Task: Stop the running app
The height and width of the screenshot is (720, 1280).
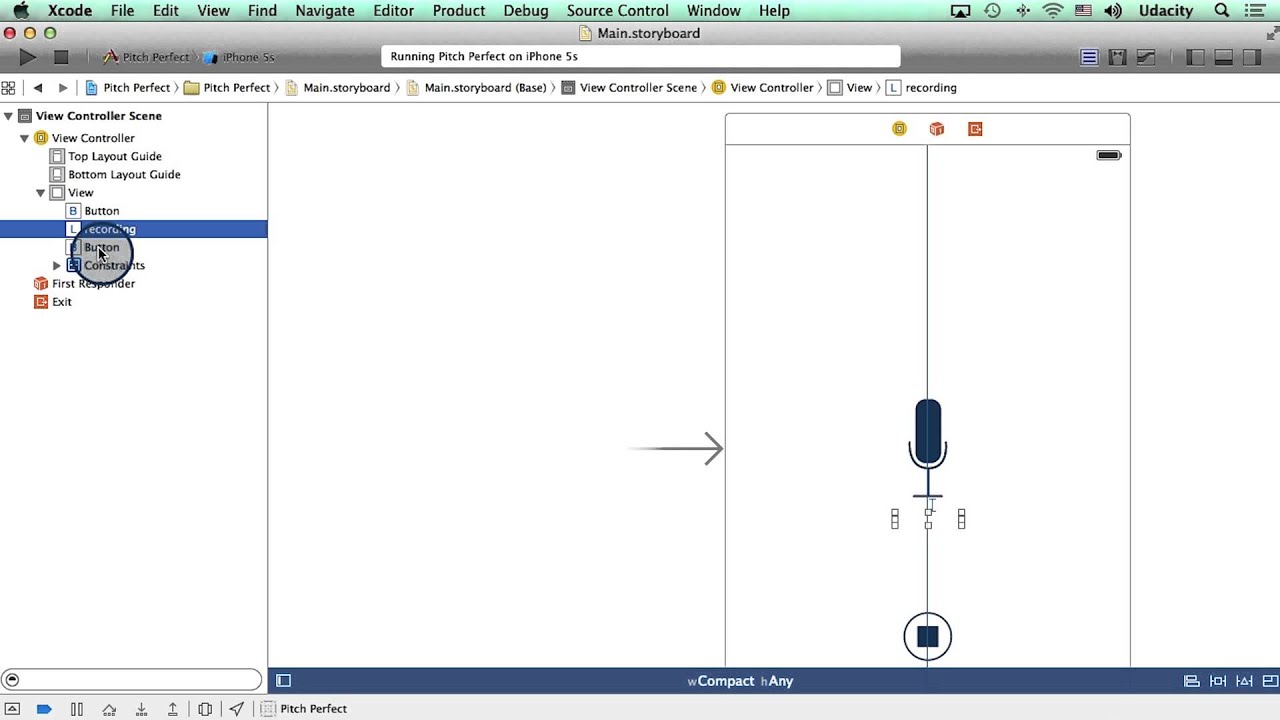Action: [x=61, y=57]
